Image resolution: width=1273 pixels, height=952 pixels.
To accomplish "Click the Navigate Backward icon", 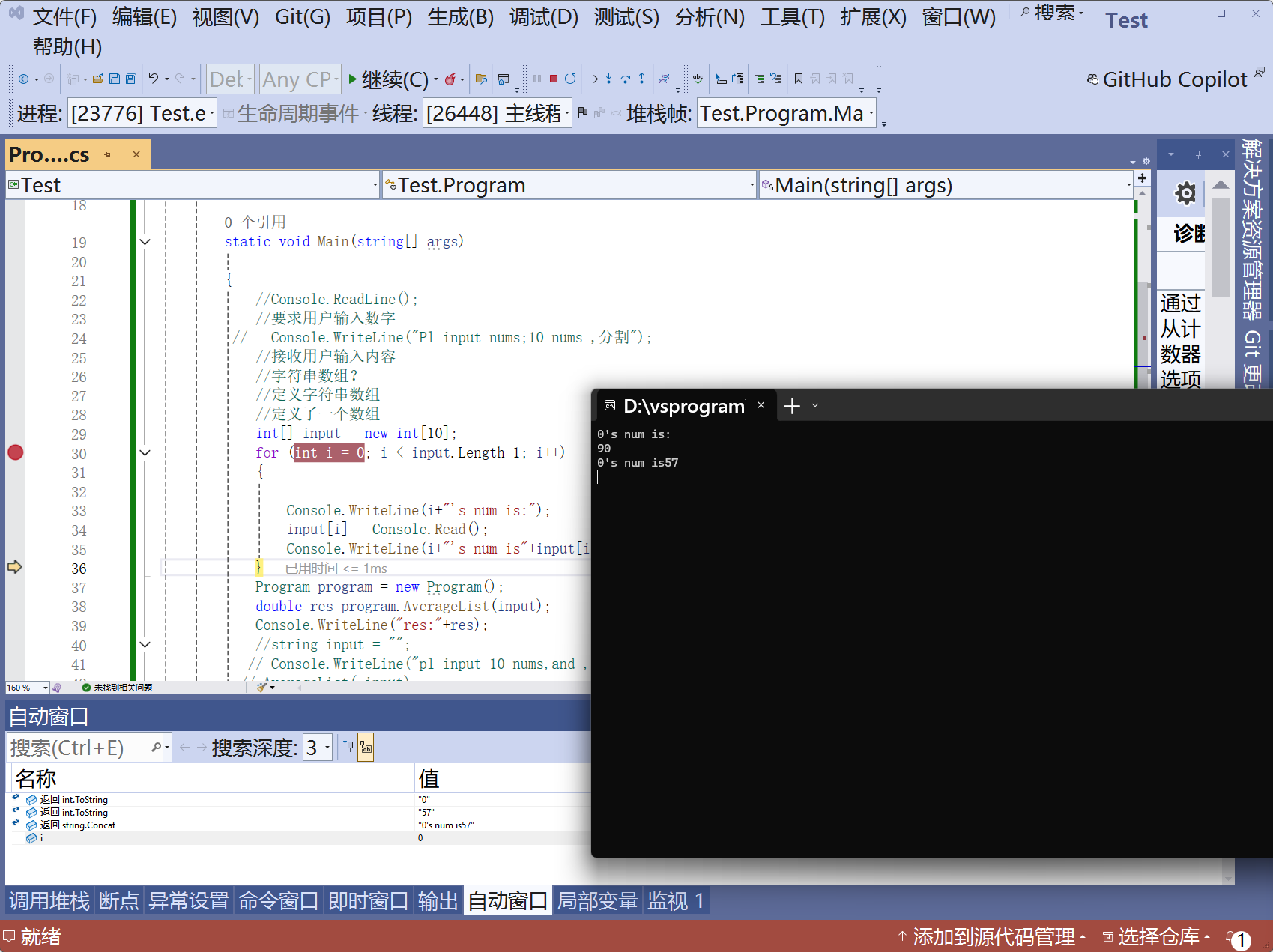I will pos(24,79).
